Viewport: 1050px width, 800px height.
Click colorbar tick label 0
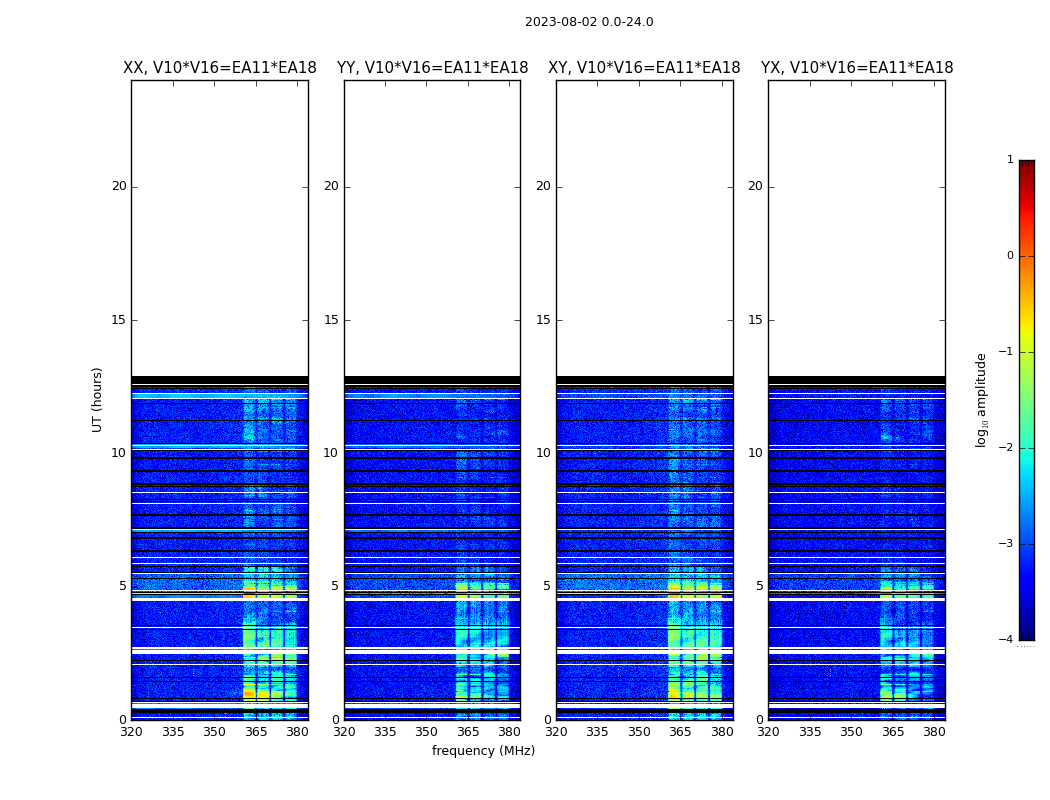(1010, 256)
